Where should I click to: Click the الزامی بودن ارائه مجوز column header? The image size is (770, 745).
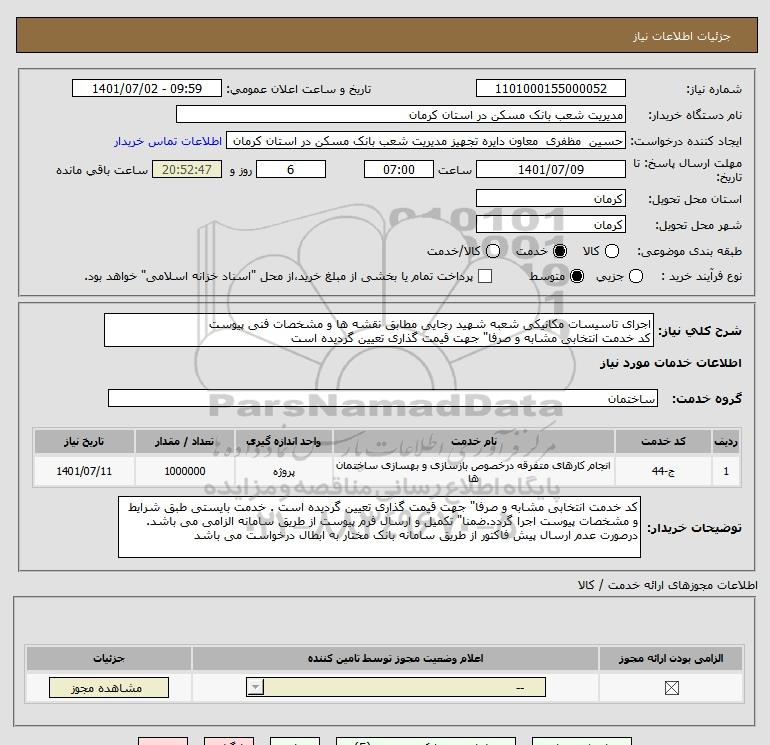[671, 658]
